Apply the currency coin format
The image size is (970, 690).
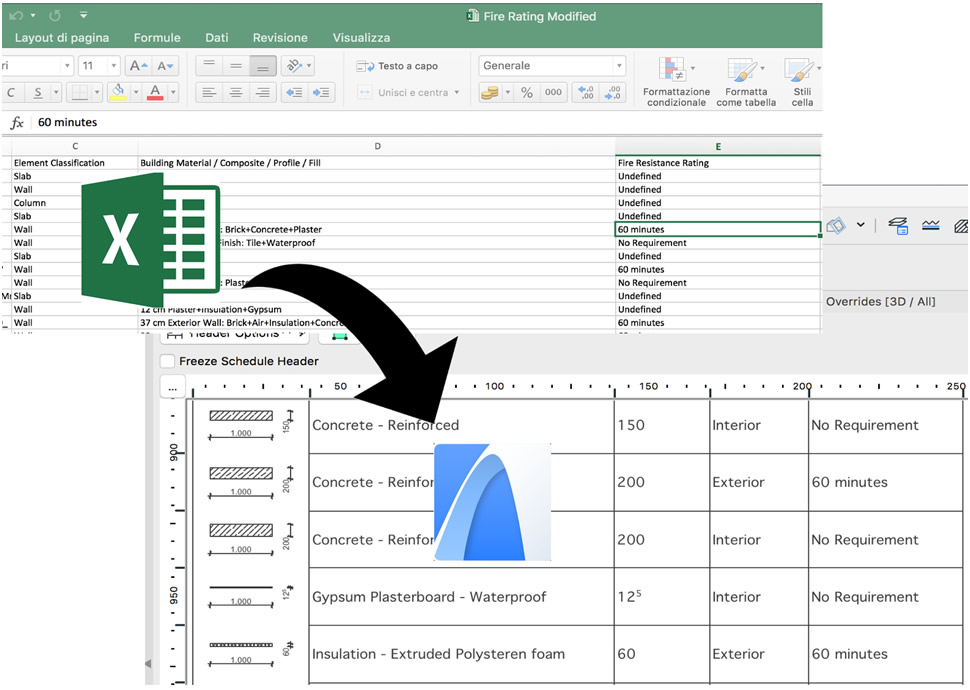click(x=490, y=92)
